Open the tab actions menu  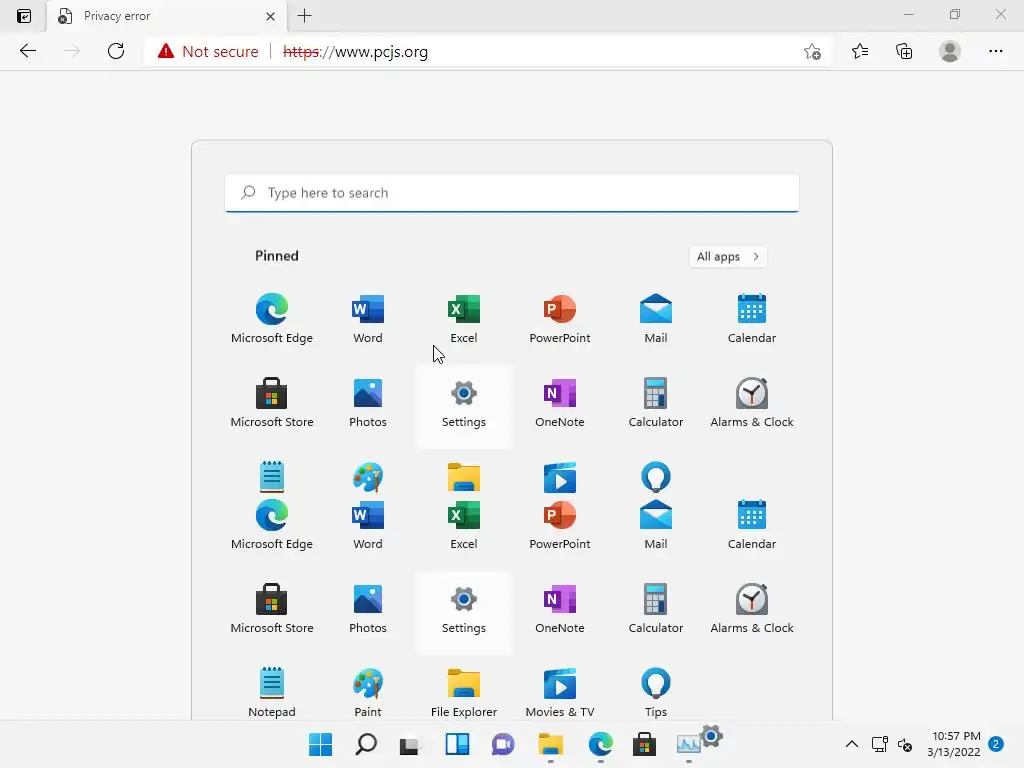pos(24,16)
